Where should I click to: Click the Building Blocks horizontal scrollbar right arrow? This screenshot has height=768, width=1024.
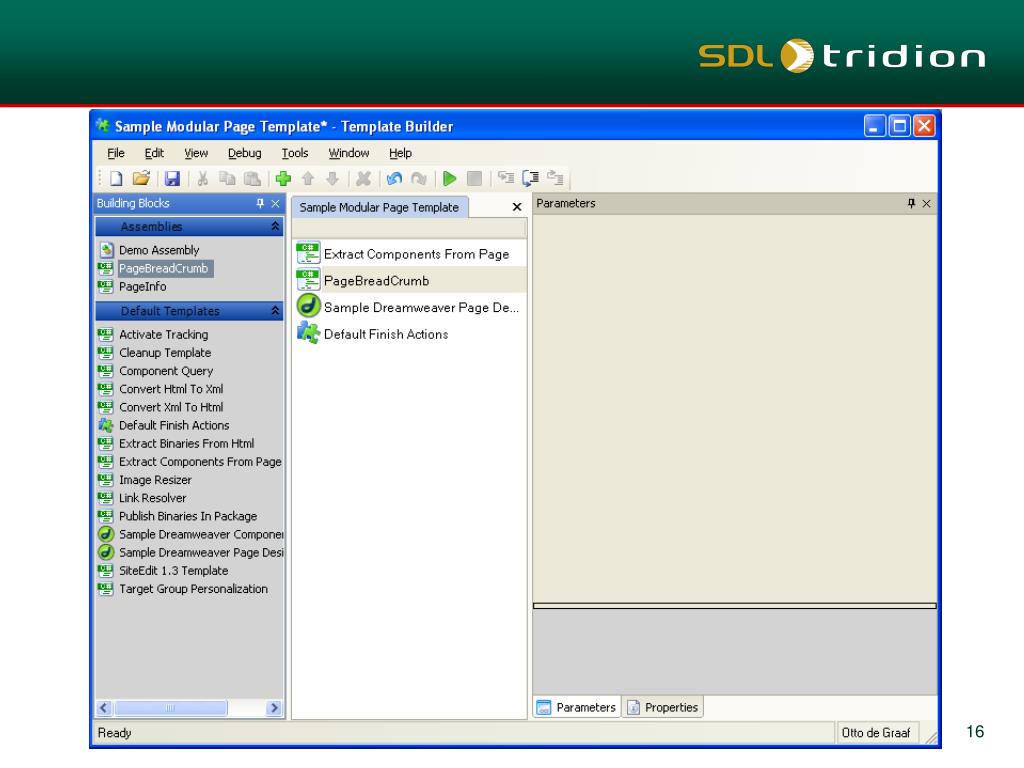pyautogui.click(x=274, y=708)
